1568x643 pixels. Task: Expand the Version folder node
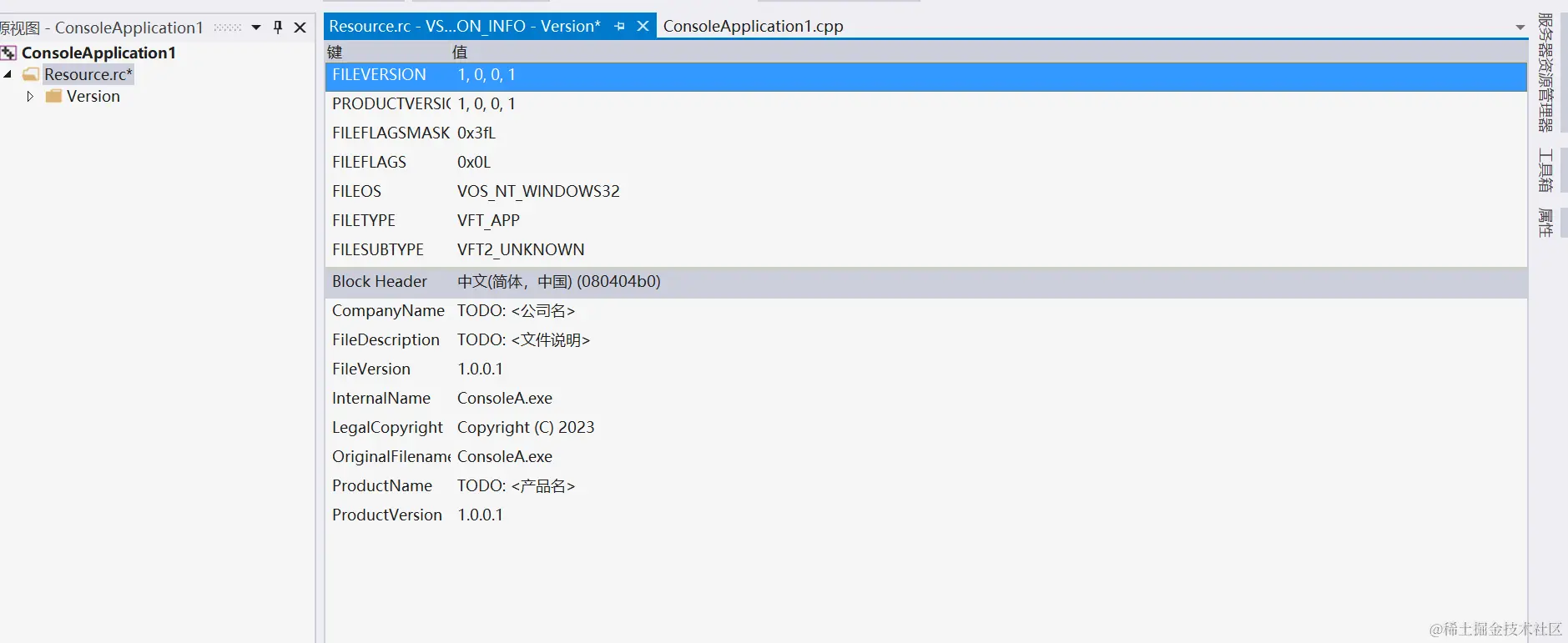pos(30,96)
